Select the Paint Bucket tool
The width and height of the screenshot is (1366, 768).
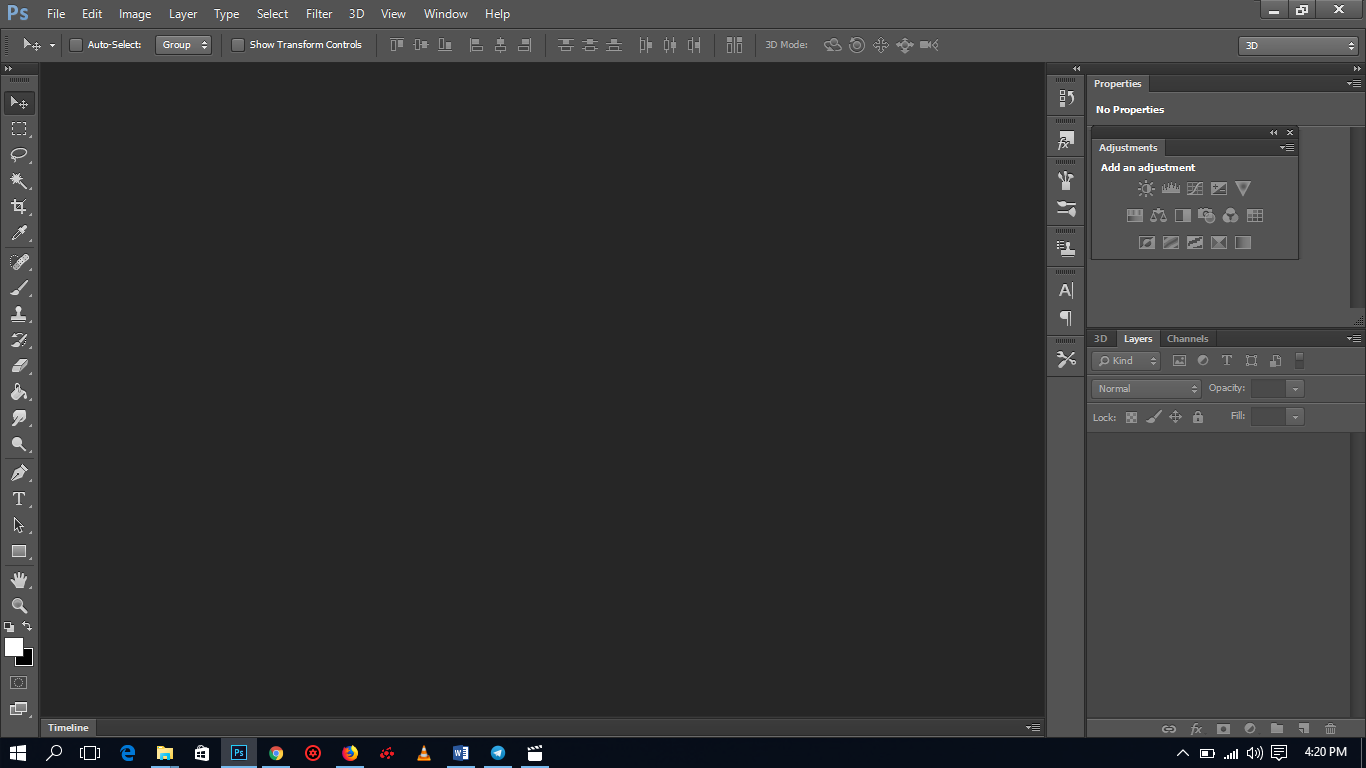click(x=19, y=392)
